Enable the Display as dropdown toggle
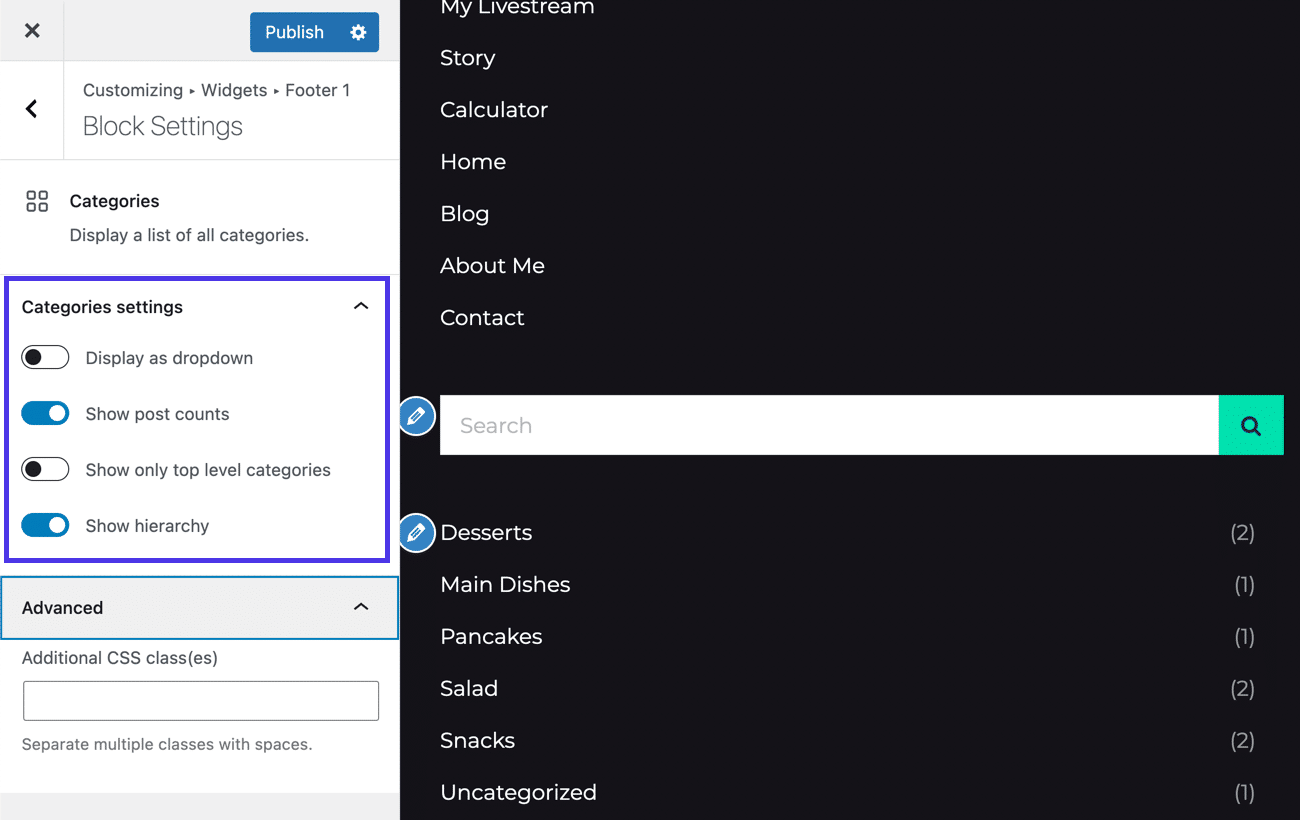This screenshot has height=820, width=1300. click(45, 357)
